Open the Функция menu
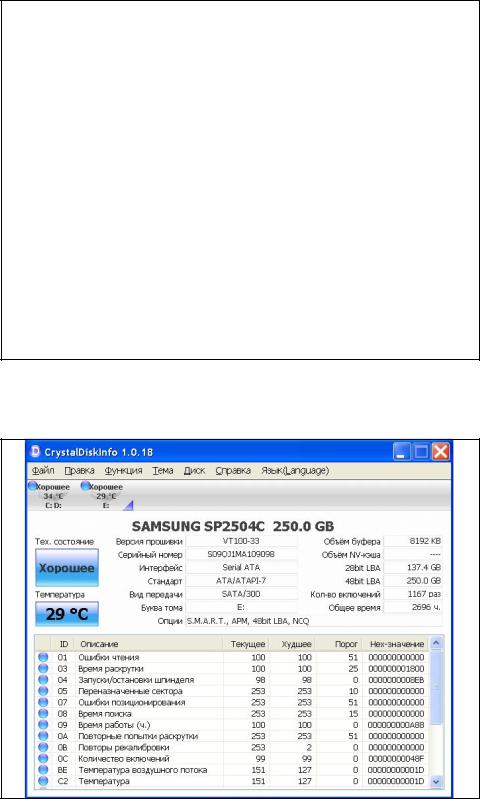 [x=123, y=470]
